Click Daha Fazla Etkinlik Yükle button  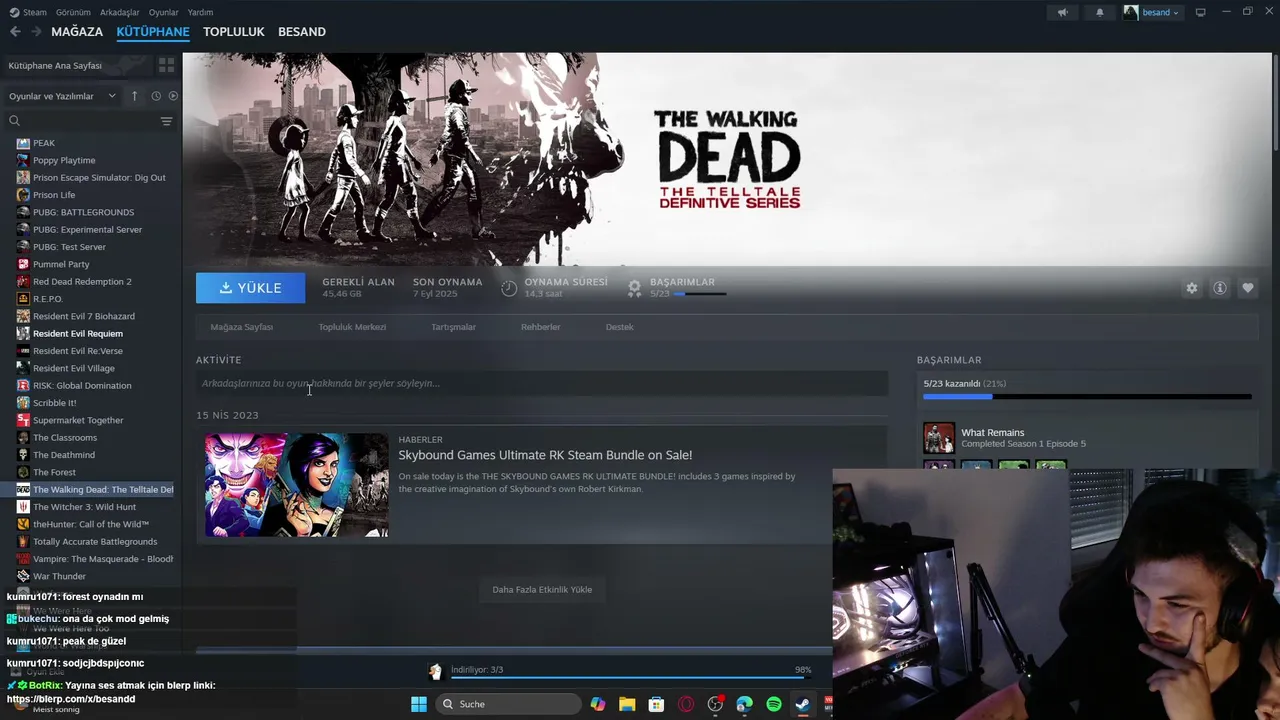542,590
